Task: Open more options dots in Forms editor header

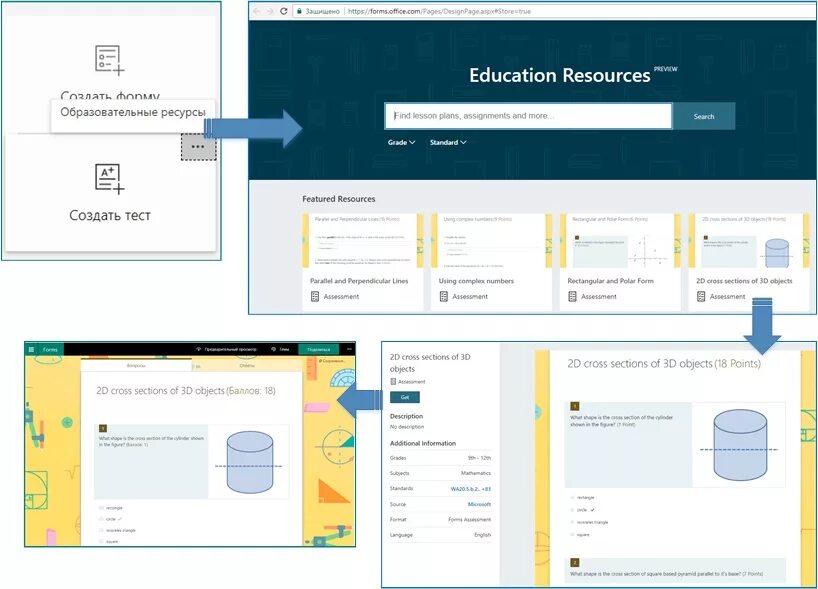Action: coord(349,349)
